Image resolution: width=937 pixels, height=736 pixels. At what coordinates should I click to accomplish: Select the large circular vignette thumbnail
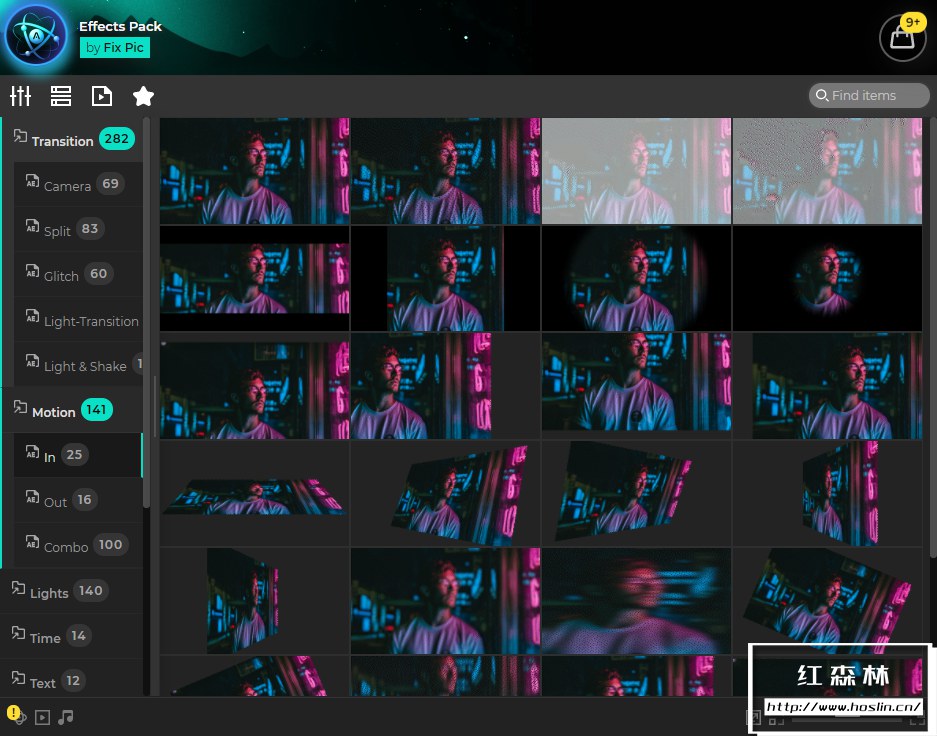click(x=636, y=278)
